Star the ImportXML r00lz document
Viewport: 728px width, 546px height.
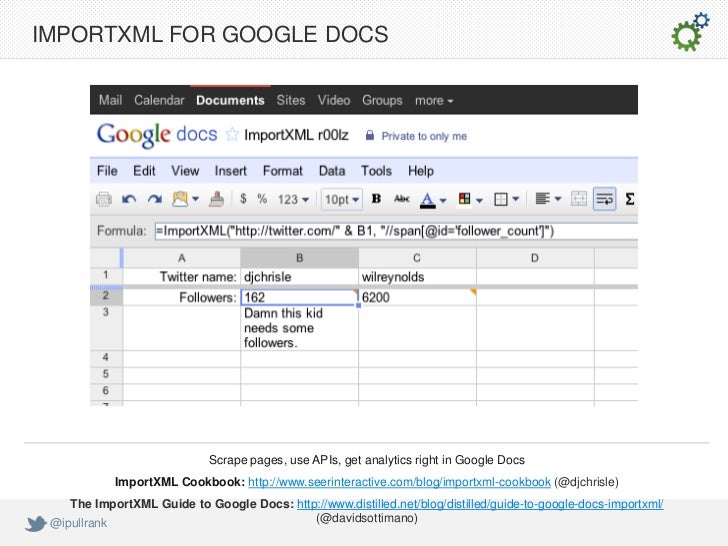[232, 135]
